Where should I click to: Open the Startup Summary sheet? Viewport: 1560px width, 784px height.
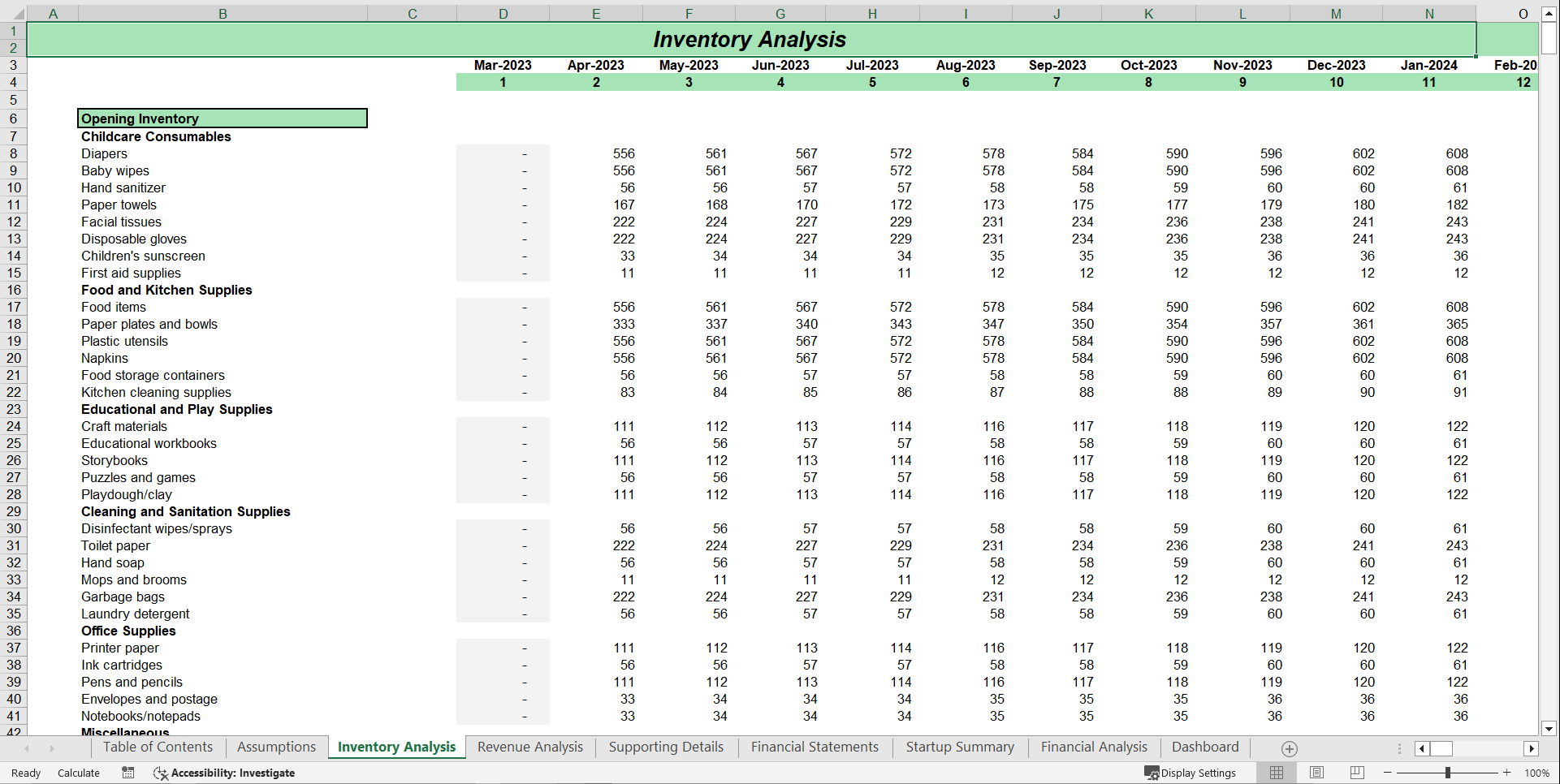click(960, 747)
